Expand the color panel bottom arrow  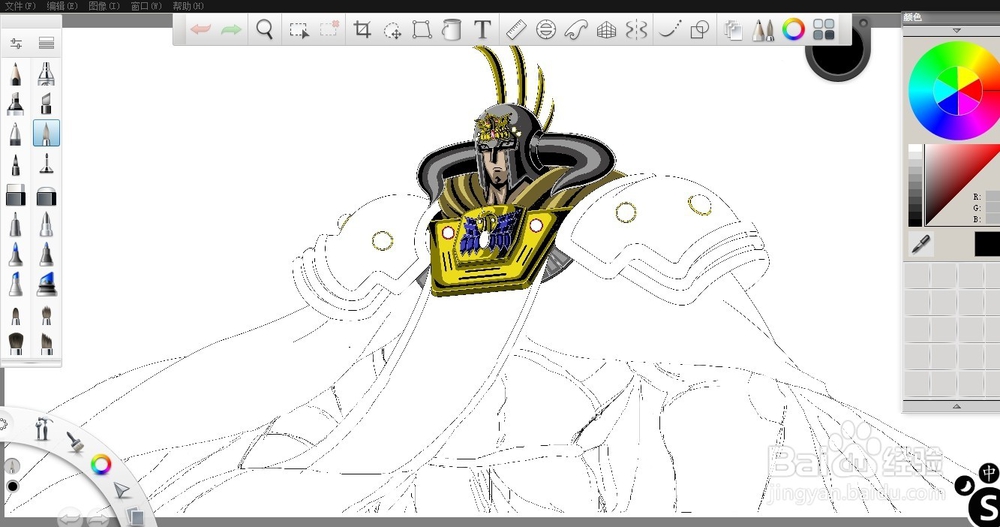tap(956, 406)
